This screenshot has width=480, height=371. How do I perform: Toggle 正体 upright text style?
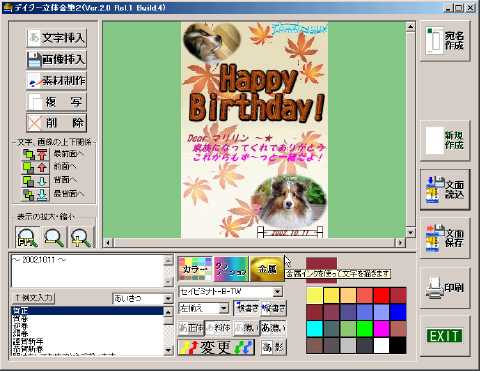(x=191, y=328)
